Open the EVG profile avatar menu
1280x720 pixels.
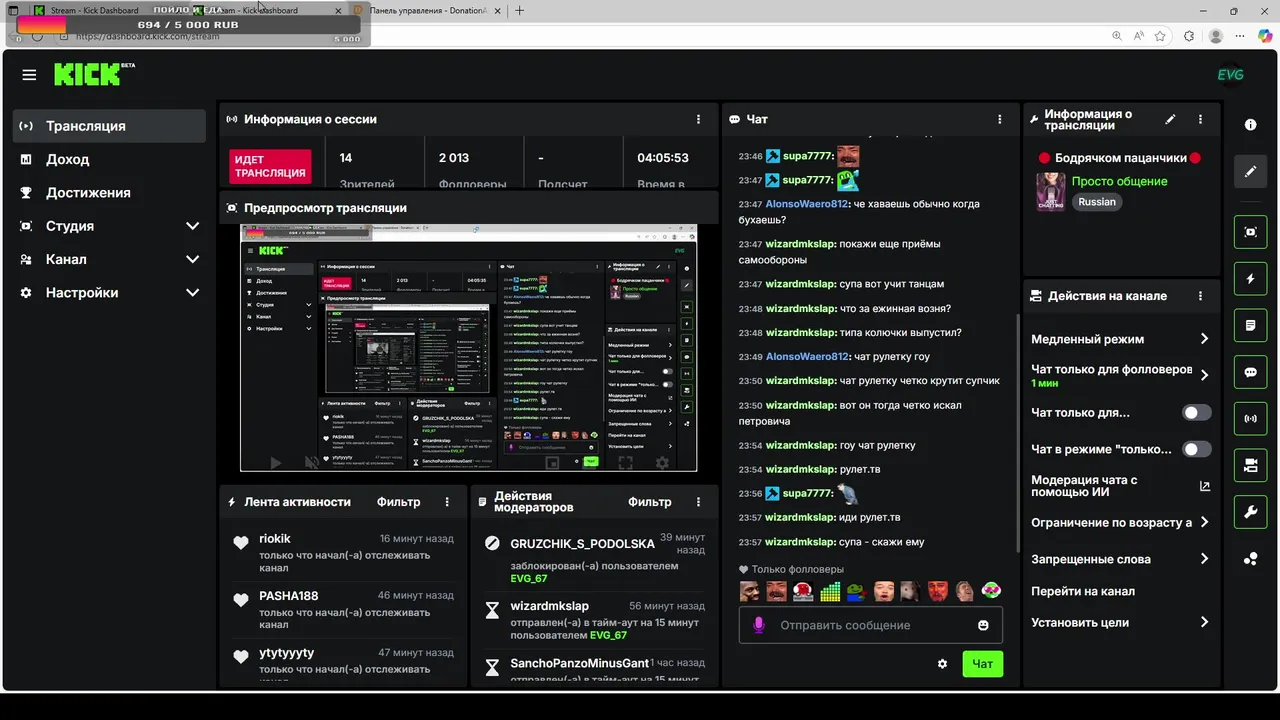(1230, 75)
